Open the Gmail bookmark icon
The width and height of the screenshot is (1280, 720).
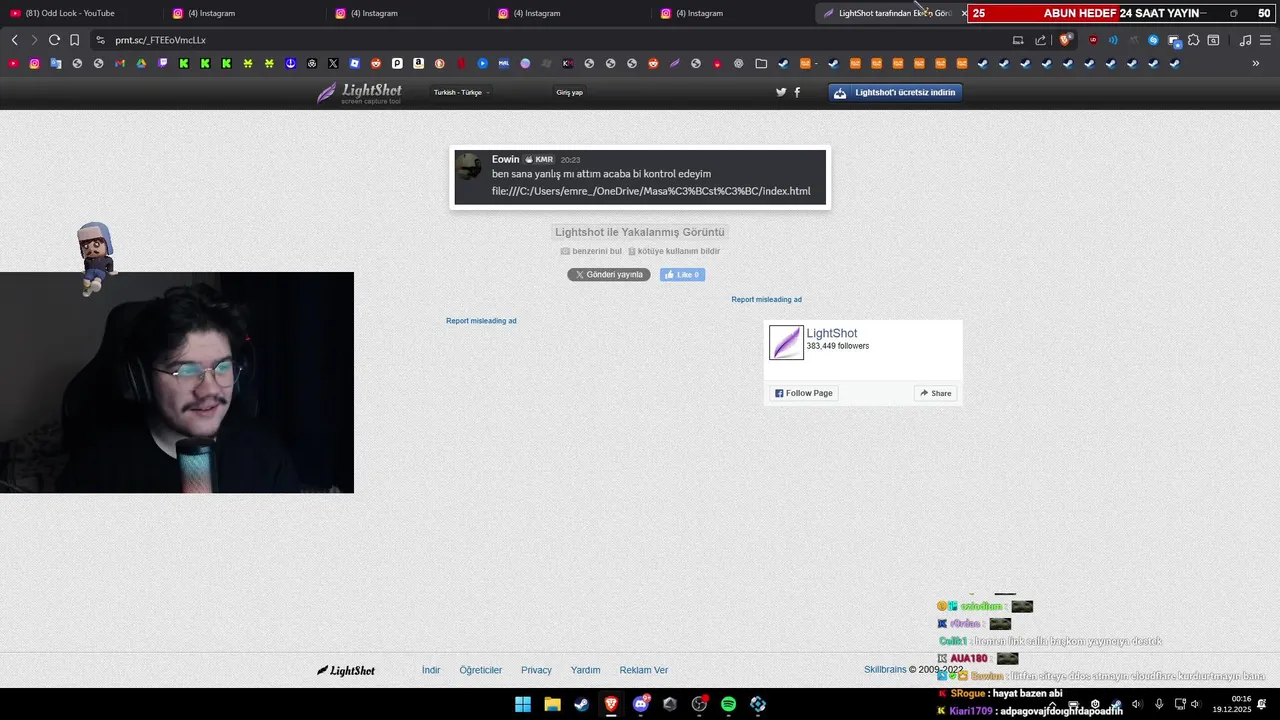(120, 63)
